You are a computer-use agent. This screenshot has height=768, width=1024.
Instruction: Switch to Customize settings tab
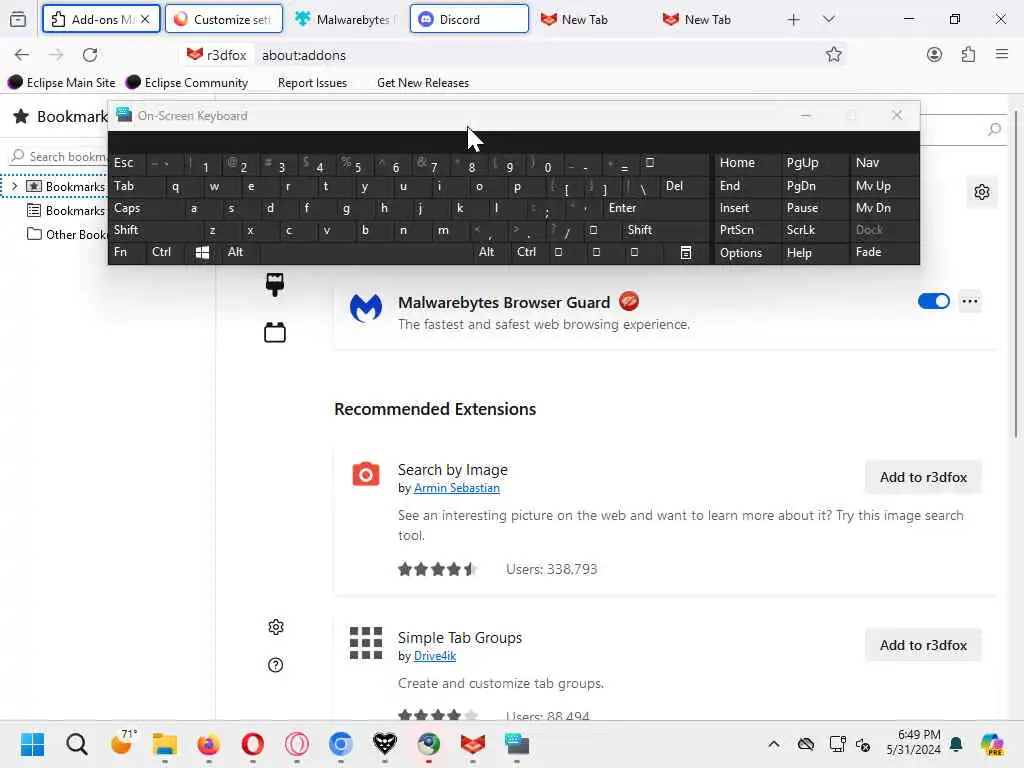coord(223,19)
